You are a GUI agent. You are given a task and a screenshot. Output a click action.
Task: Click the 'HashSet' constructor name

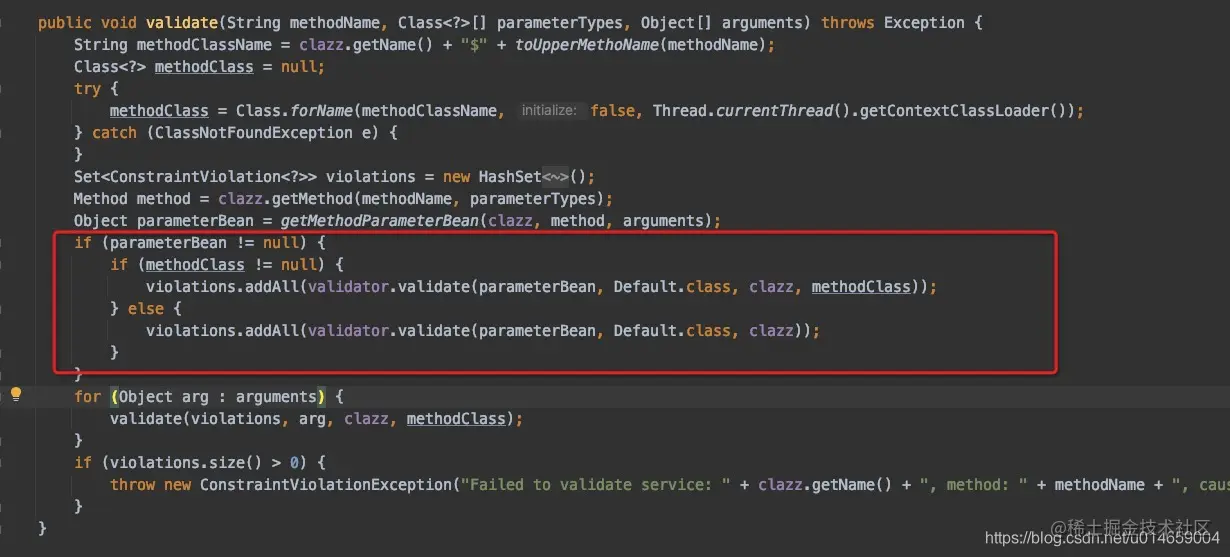pyautogui.click(x=510, y=177)
